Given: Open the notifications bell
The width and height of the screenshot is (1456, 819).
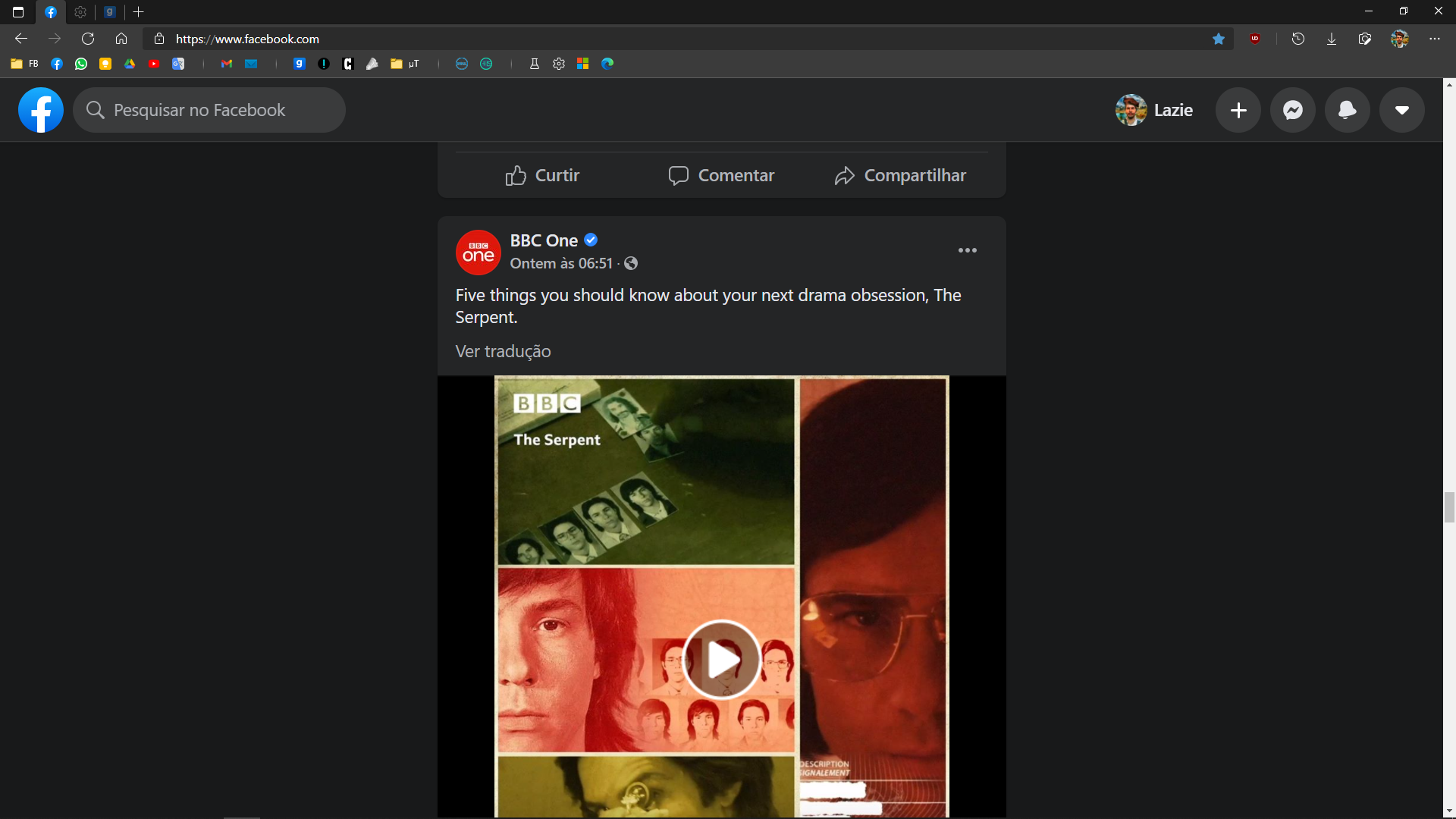Looking at the screenshot, I should point(1347,110).
